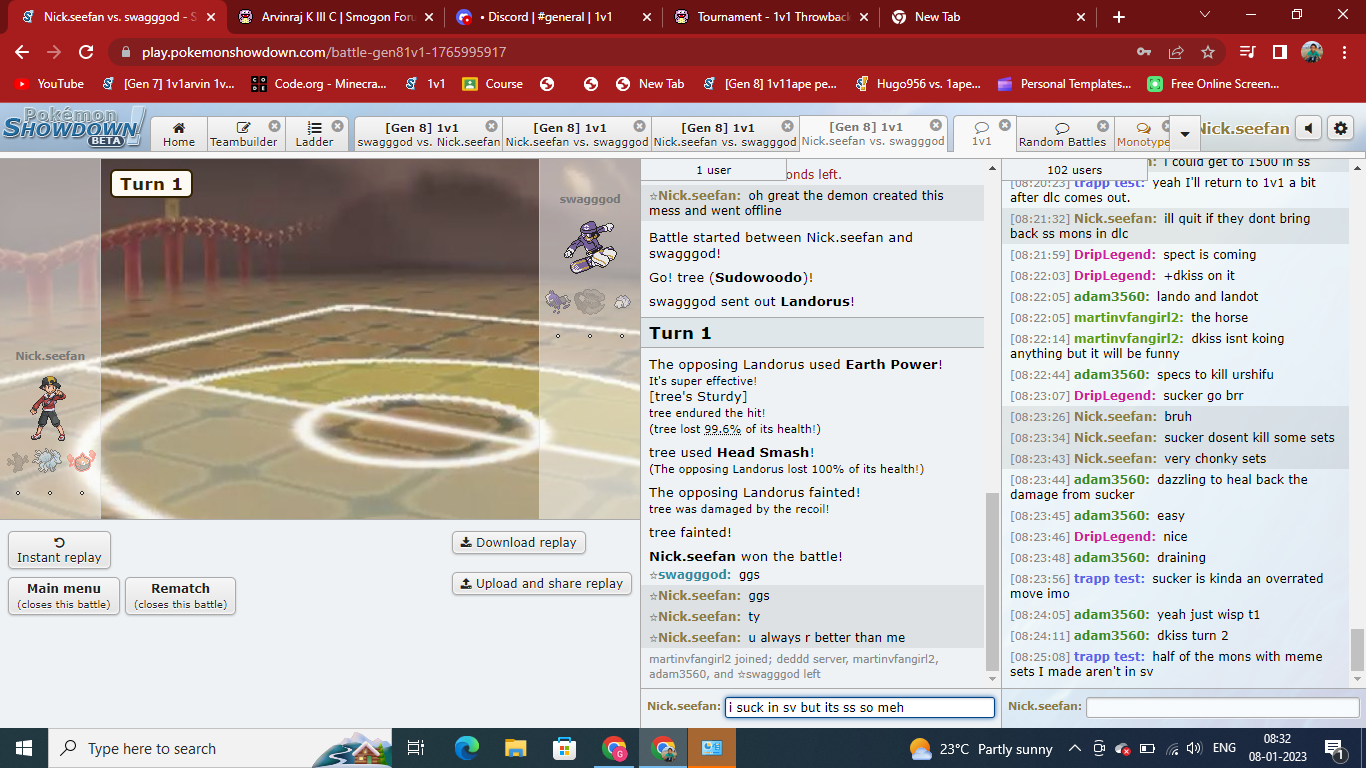Open the browser tab search chevron

(1204, 16)
